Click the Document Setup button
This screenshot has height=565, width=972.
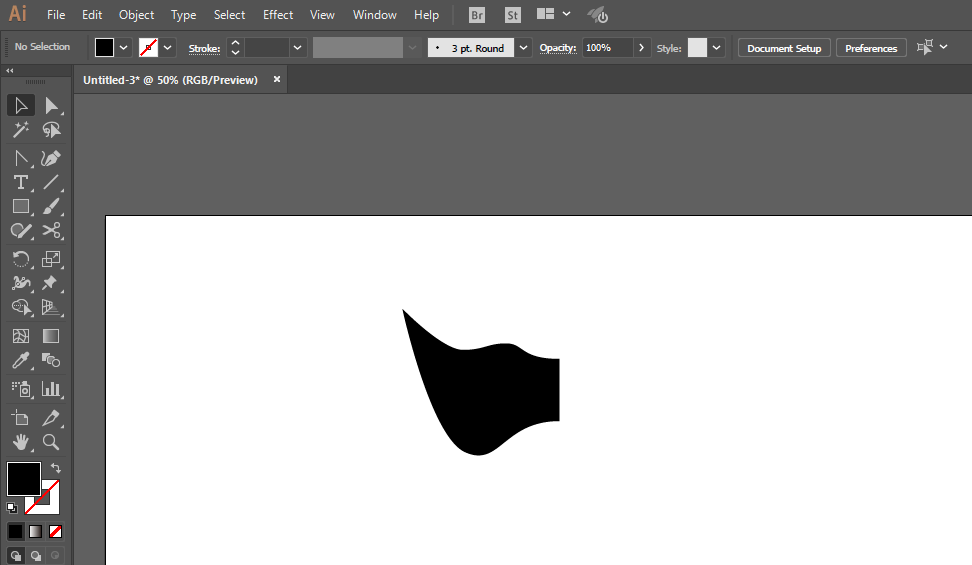[784, 48]
